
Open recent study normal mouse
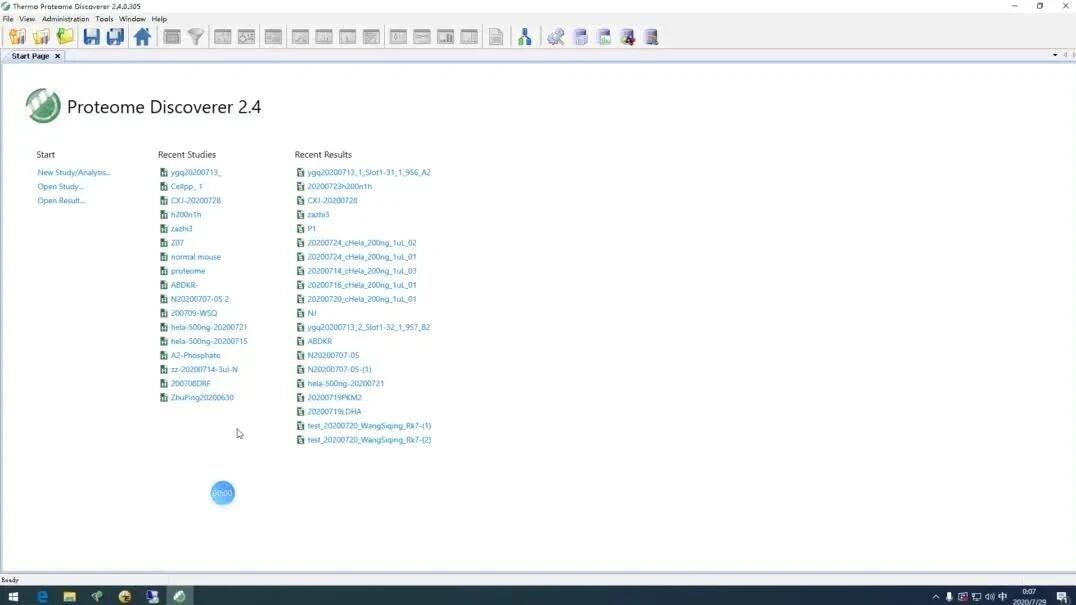(196, 257)
